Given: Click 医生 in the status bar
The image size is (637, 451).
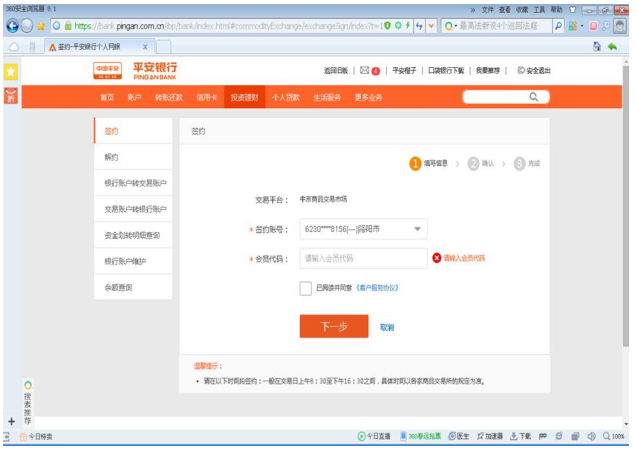Looking at the screenshot, I should 458,436.
